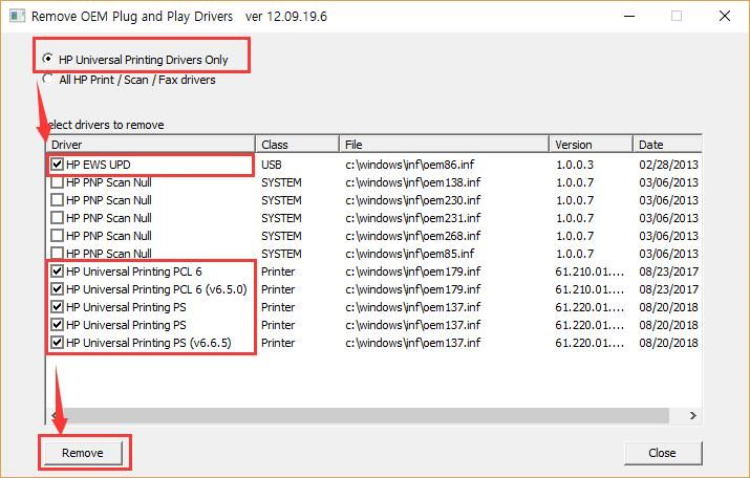This screenshot has width=750, height=478.
Task: Click oem137.inf file in PS (v6.6.5) row
Action: click(x=412, y=343)
